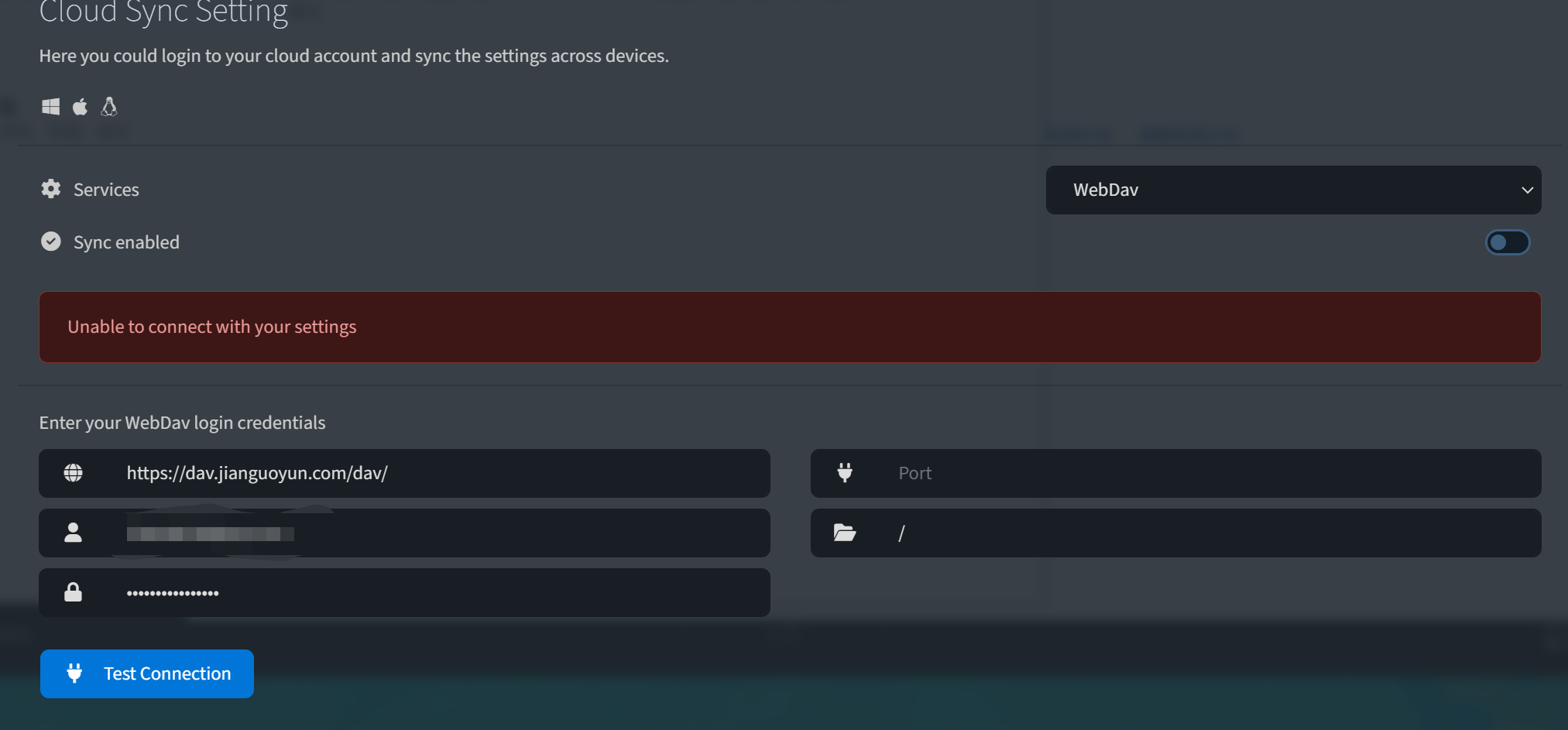Screen dimensions: 1568x730
Task: Click the folder icon beside the path field
Action: (845, 533)
